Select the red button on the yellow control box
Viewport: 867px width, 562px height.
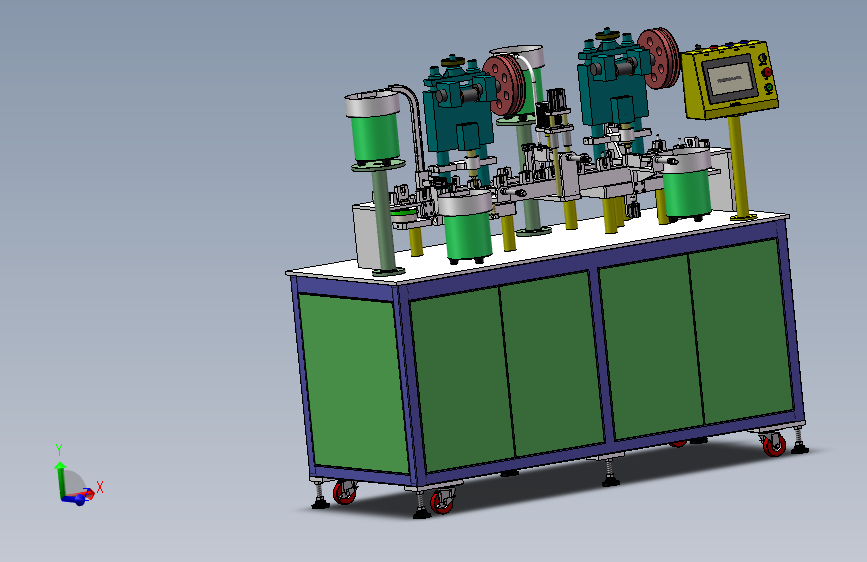pyautogui.click(x=766, y=72)
